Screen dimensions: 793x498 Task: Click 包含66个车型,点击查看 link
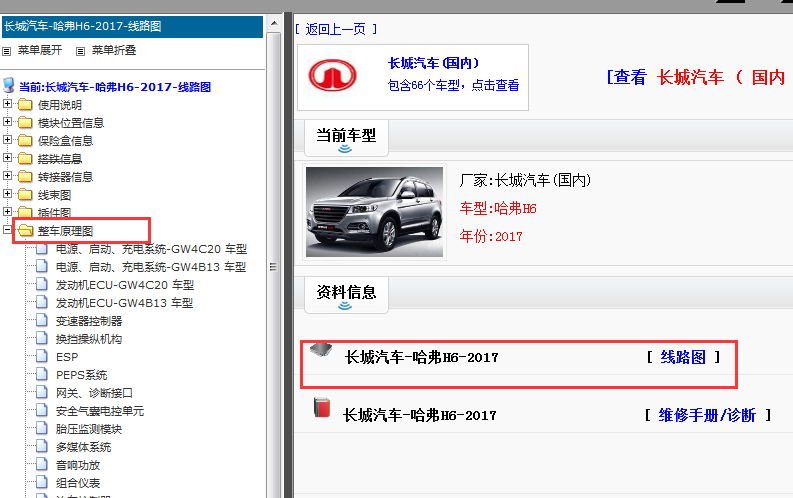click(453, 85)
